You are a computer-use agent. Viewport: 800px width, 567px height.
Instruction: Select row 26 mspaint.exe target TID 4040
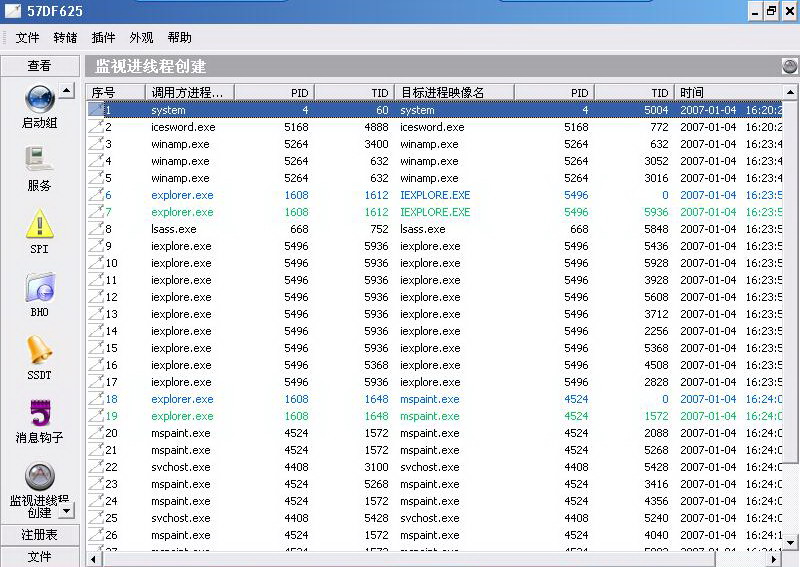click(434, 535)
